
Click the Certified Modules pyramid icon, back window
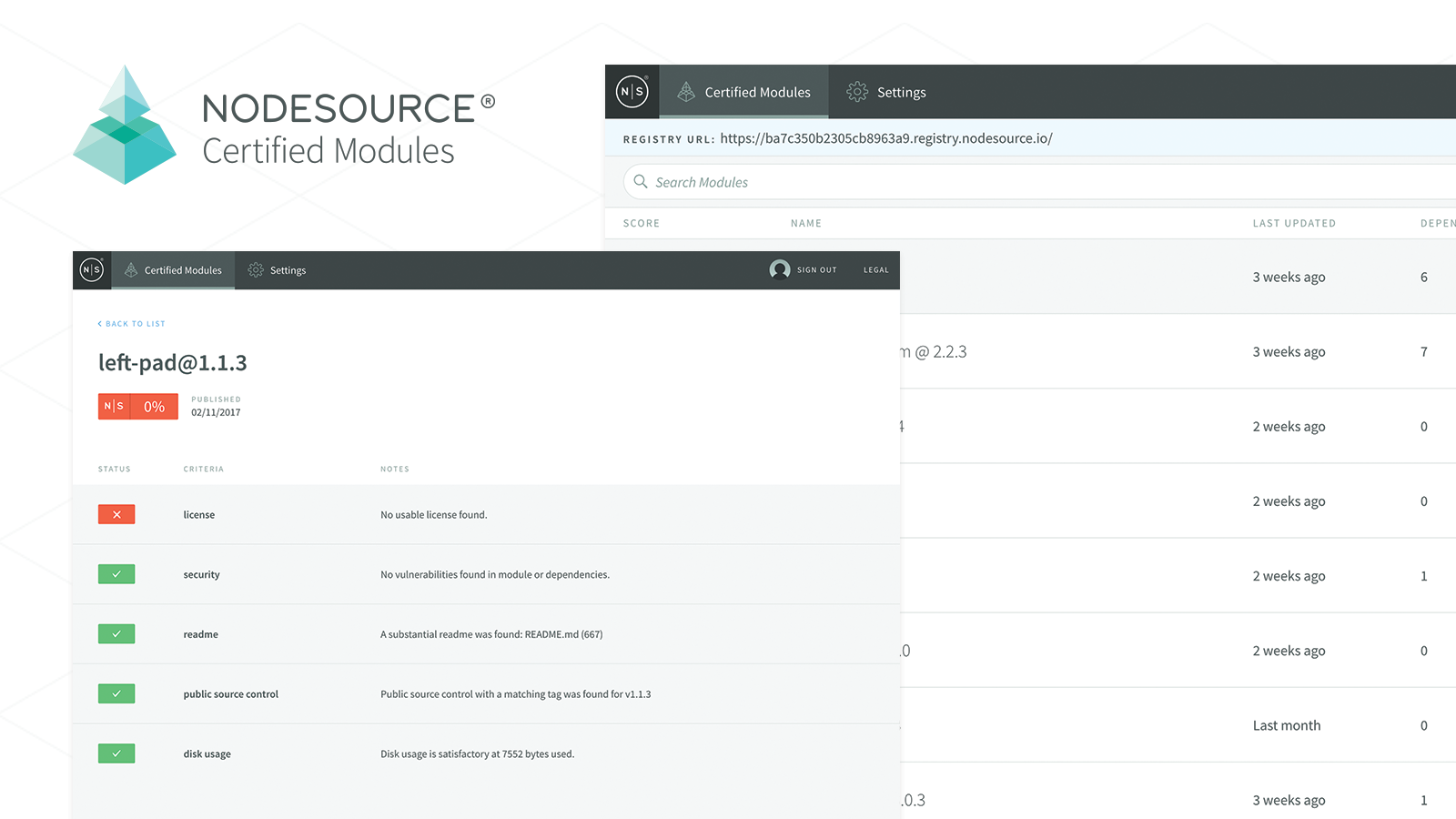click(686, 92)
